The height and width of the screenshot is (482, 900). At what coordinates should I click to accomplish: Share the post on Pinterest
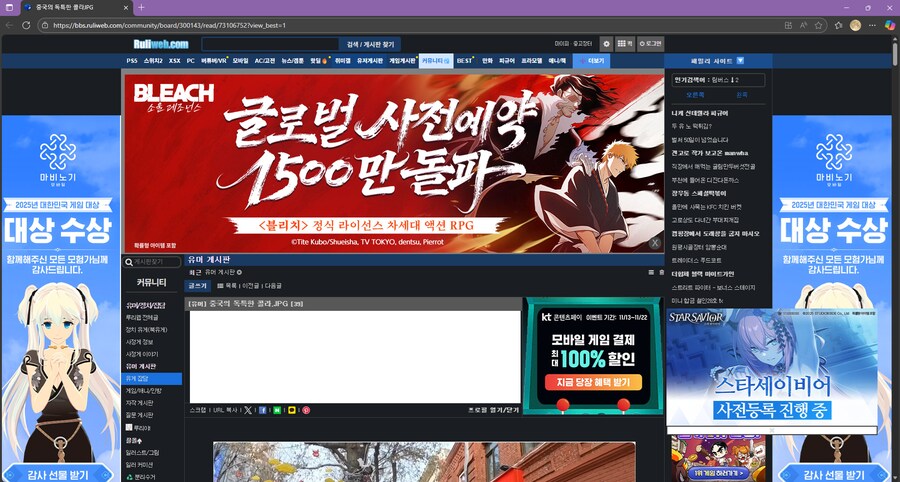point(306,410)
